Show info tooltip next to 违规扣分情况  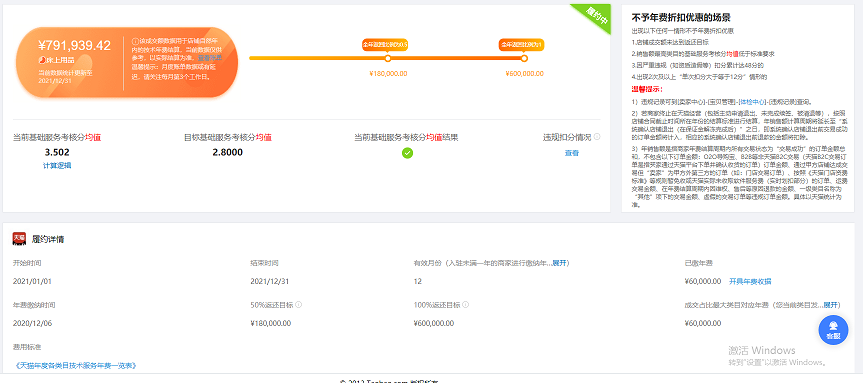(x=597, y=137)
